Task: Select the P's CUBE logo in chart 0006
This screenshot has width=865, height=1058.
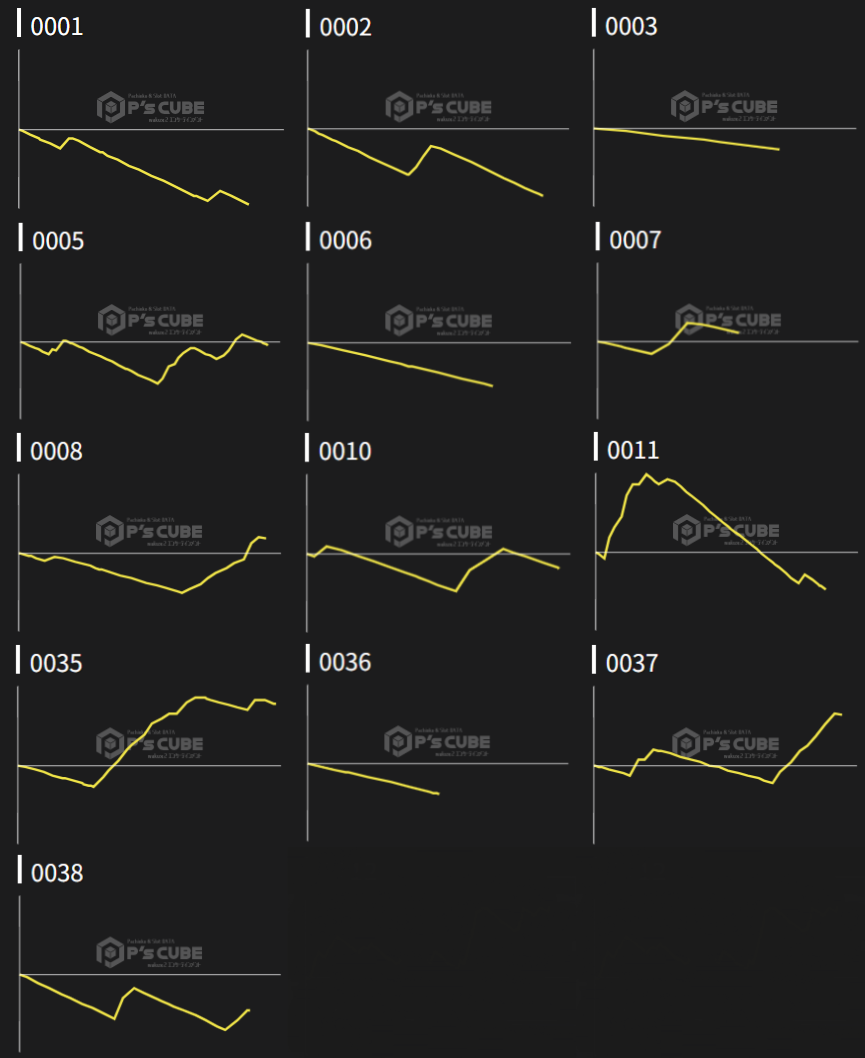Action: [438, 320]
